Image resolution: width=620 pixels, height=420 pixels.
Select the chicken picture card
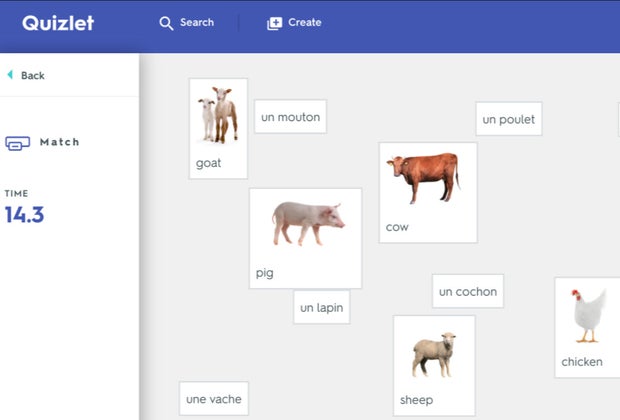coord(588,327)
